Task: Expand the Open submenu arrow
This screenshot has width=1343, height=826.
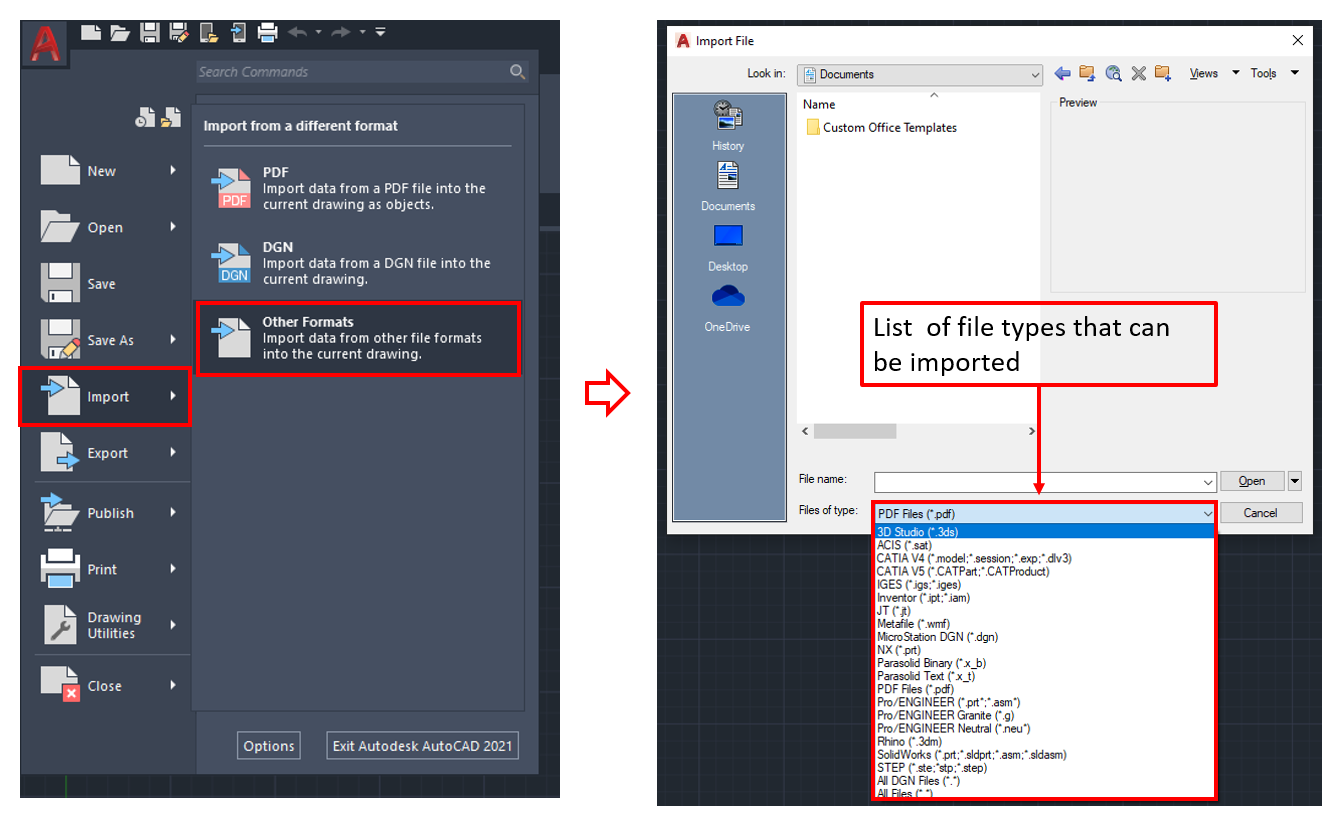Action: coord(173,227)
